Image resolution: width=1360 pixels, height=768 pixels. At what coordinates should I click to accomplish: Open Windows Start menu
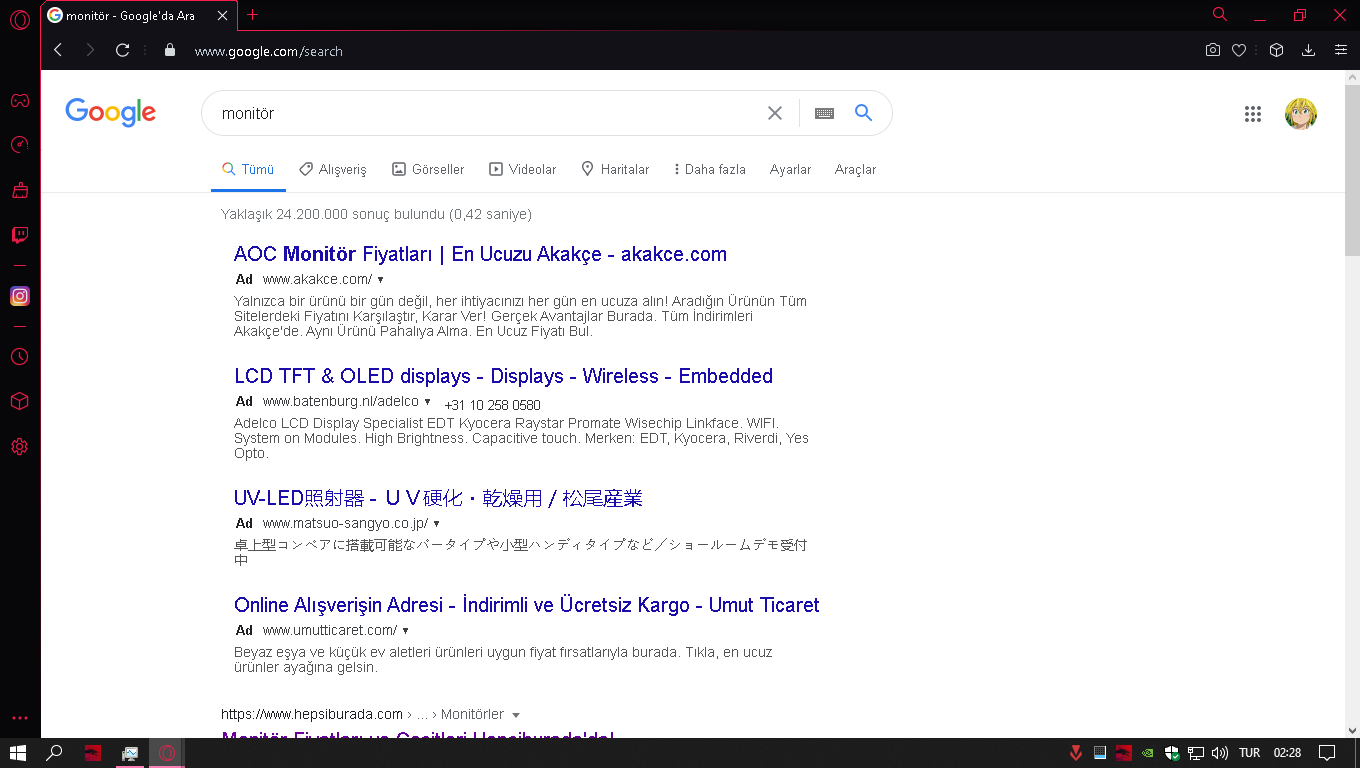pyautogui.click(x=18, y=753)
